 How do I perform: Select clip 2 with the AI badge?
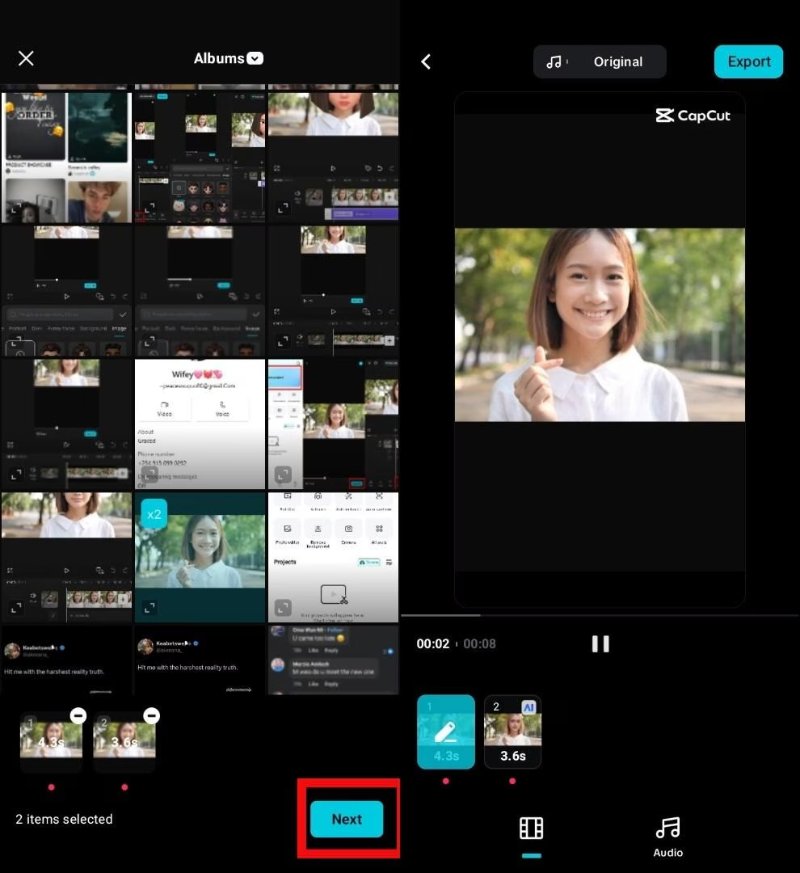coord(512,732)
